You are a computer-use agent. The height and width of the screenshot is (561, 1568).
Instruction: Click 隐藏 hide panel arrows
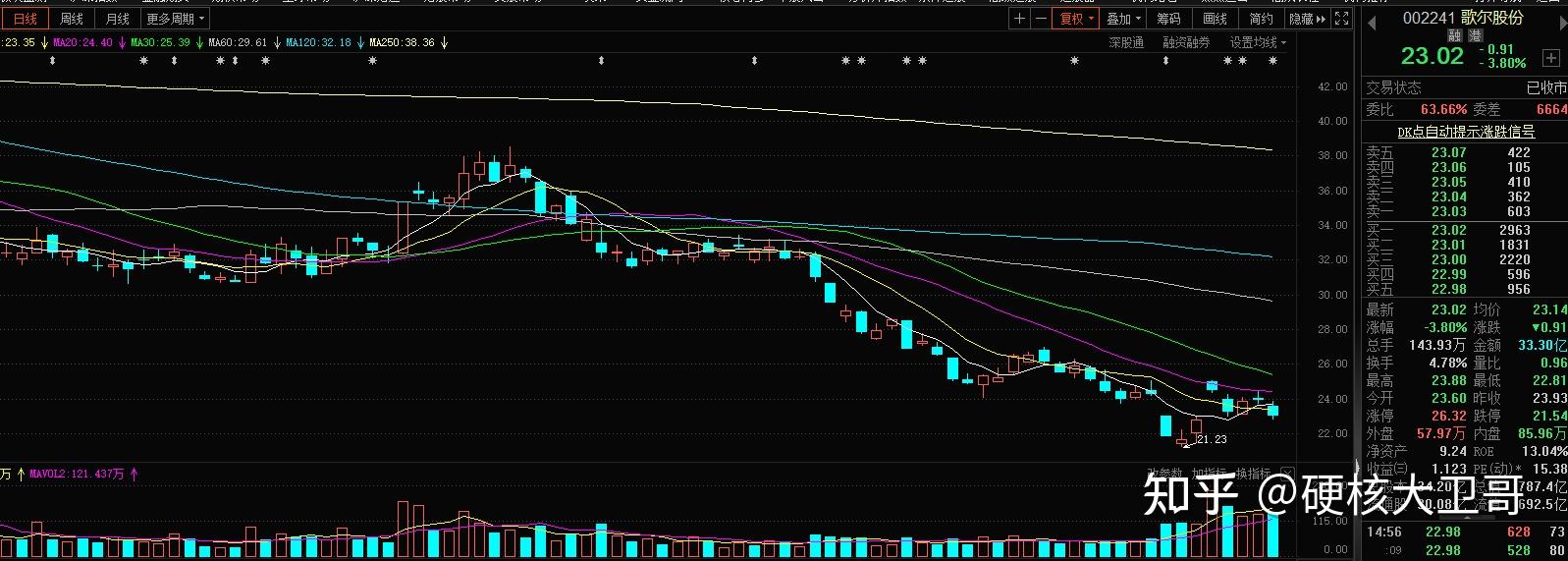point(1308,19)
